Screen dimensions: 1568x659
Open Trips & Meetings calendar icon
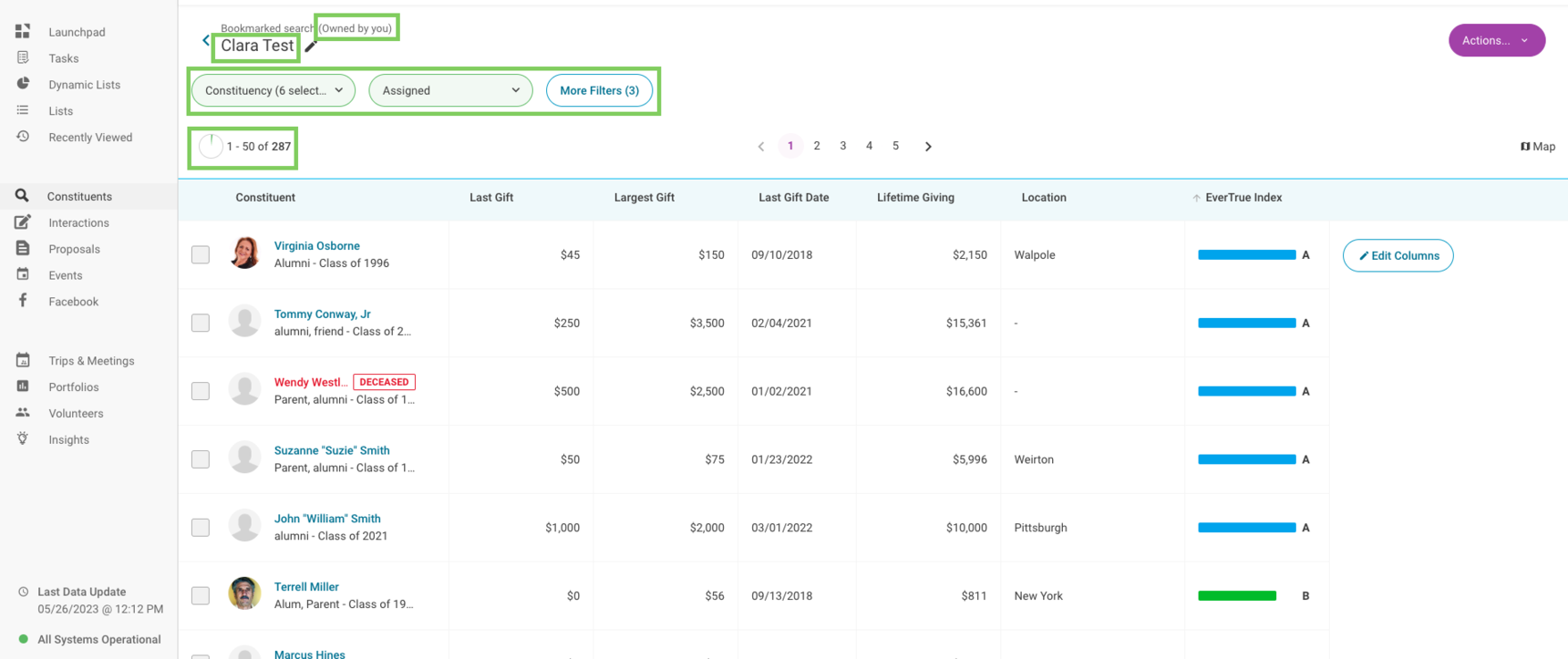[x=23, y=360]
